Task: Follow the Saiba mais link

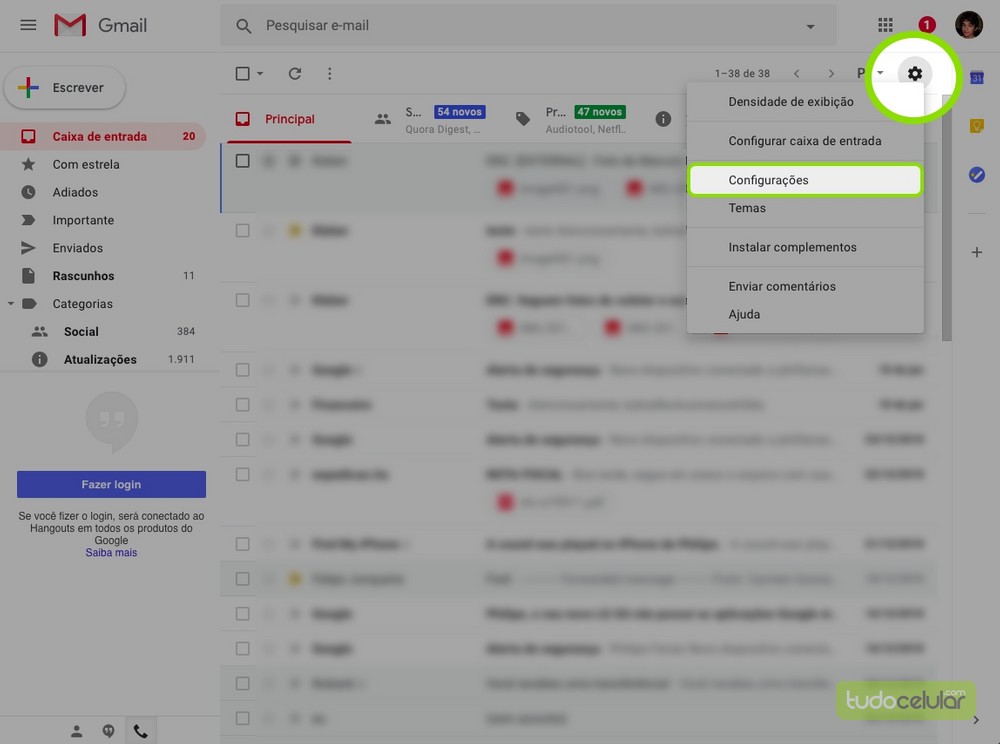Action: [111, 553]
